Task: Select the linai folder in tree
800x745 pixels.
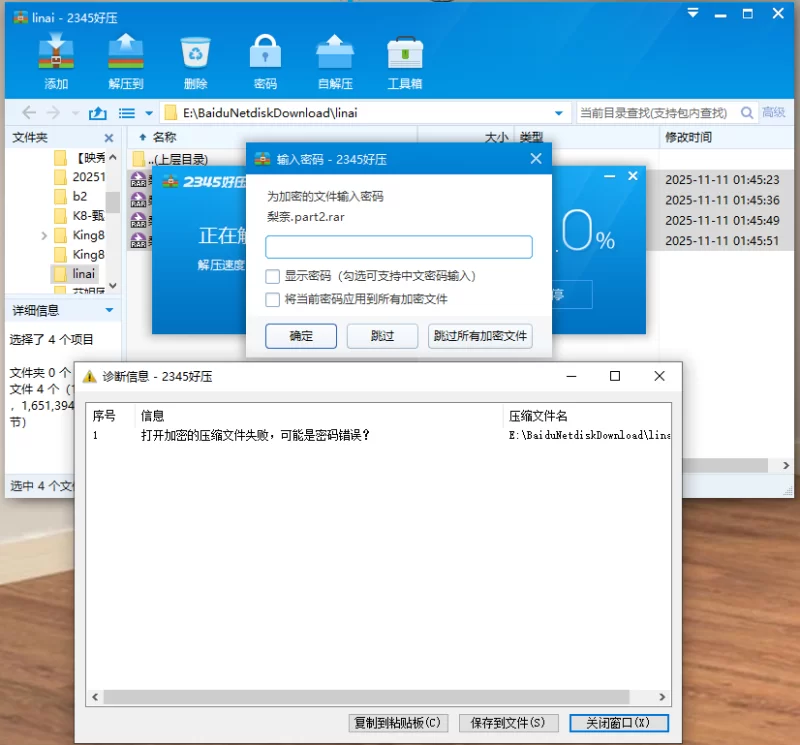Action: tap(84, 273)
